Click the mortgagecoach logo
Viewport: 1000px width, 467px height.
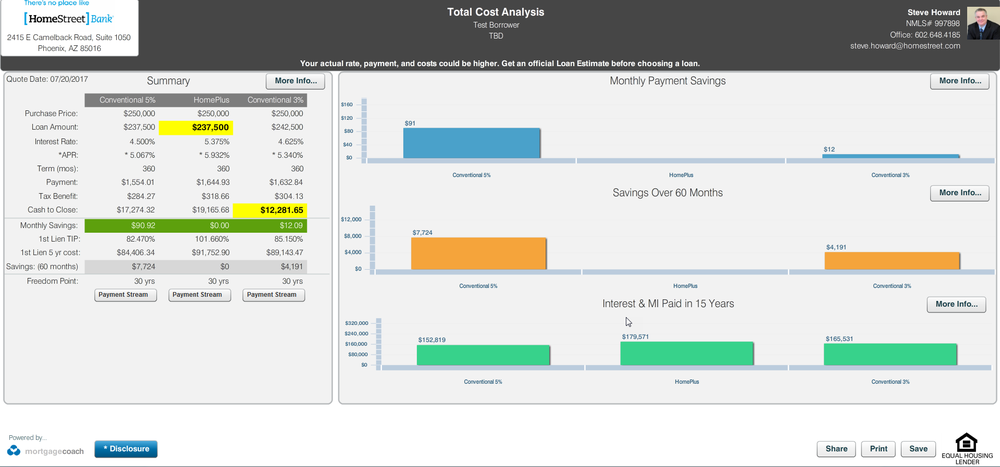[47, 450]
